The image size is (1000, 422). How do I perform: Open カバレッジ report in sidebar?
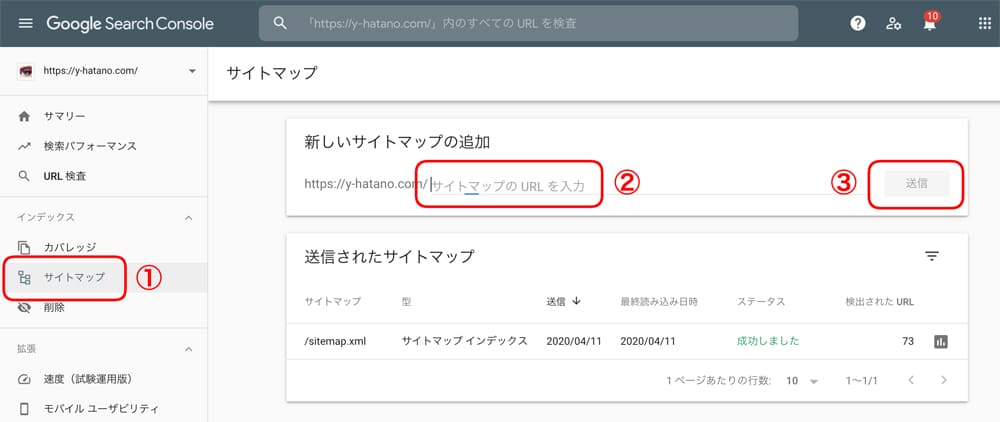[x=70, y=247]
